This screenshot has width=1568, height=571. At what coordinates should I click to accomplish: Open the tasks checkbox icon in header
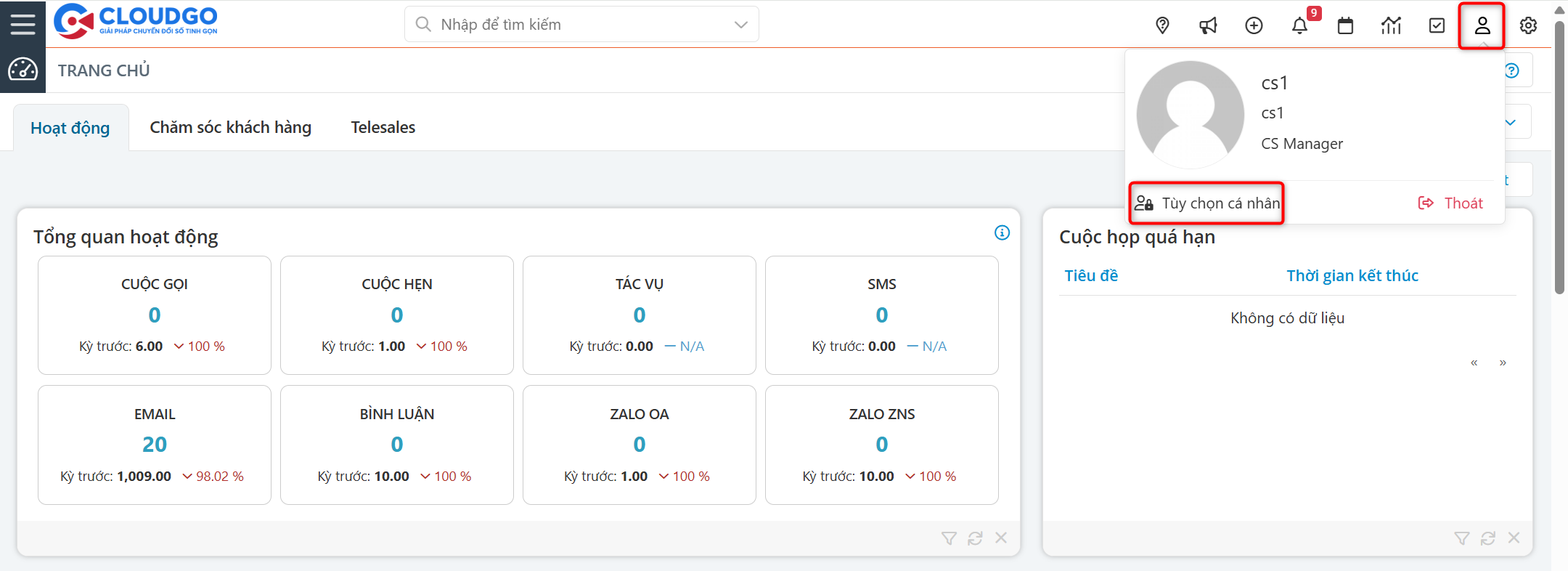[x=1437, y=25]
